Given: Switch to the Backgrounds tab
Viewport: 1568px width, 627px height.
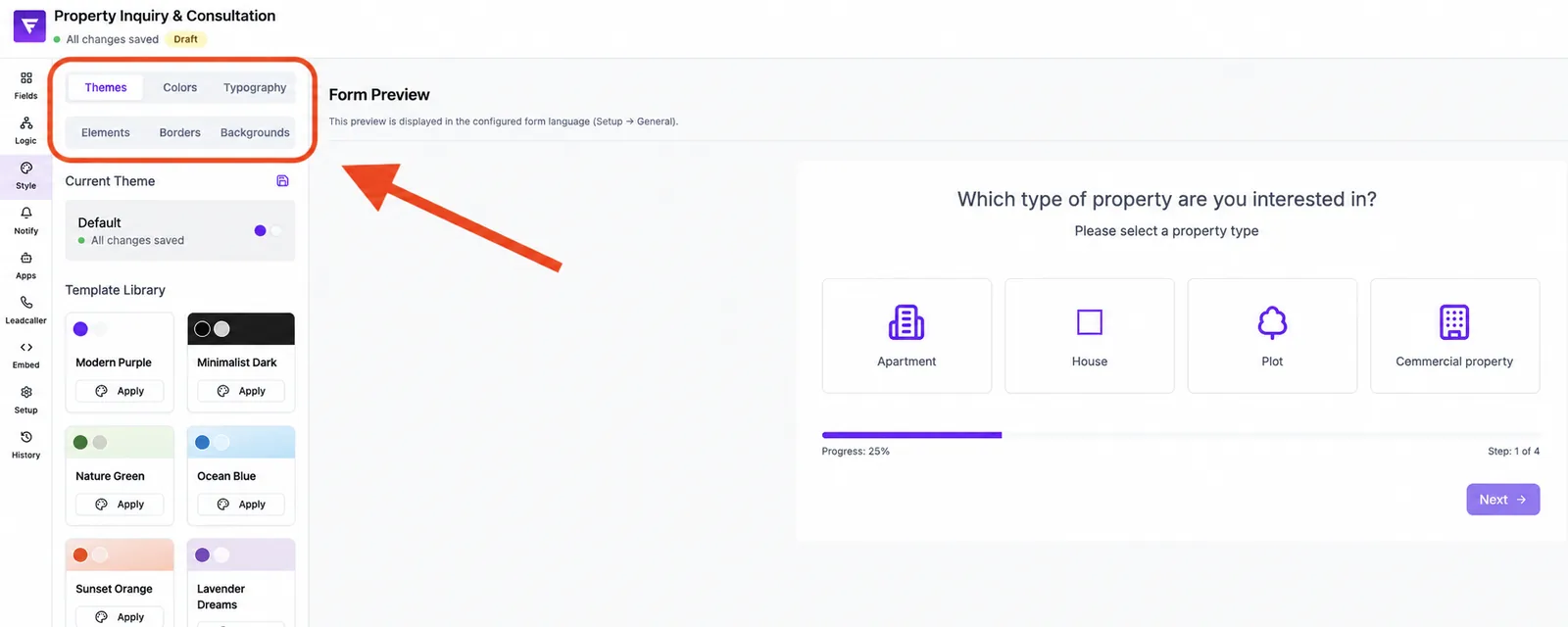Looking at the screenshot, I should tap(255, 132).
